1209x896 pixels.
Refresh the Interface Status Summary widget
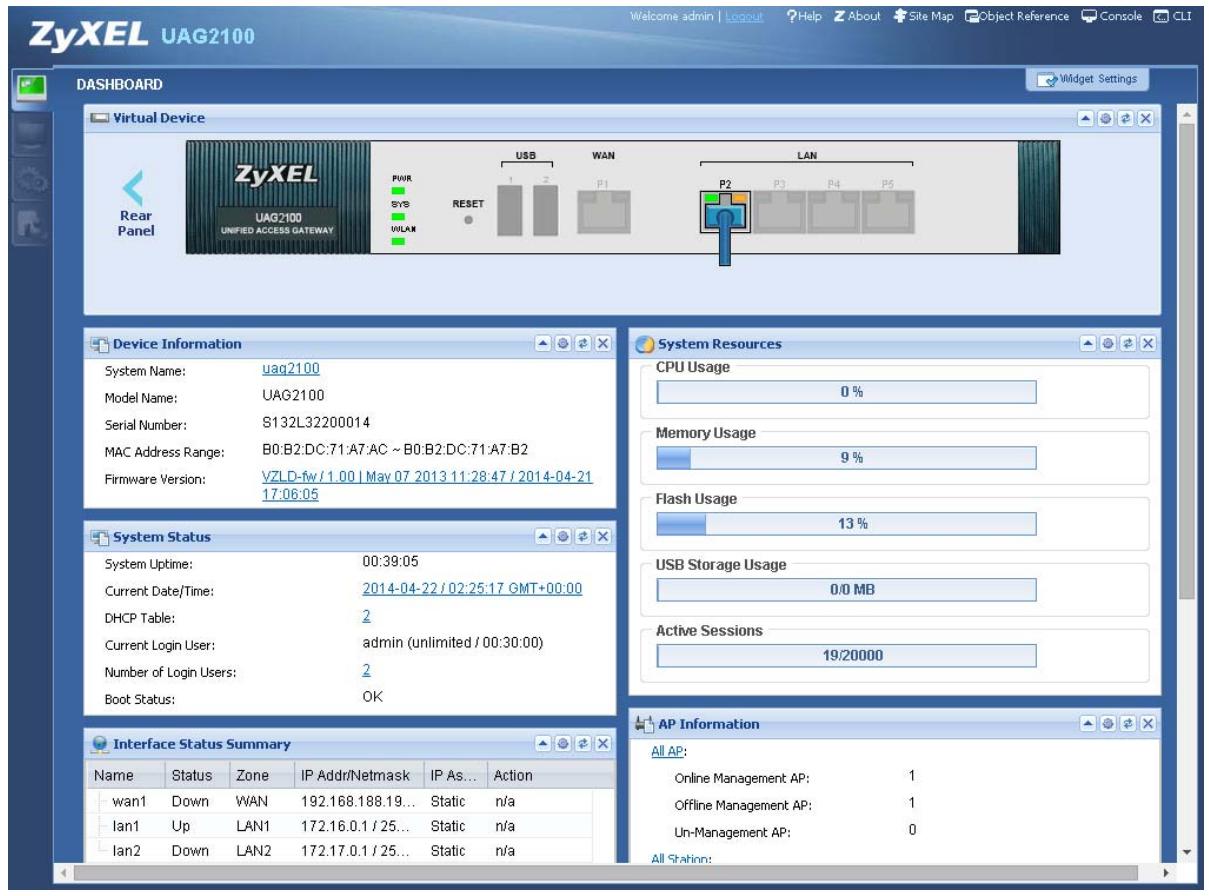583,743
